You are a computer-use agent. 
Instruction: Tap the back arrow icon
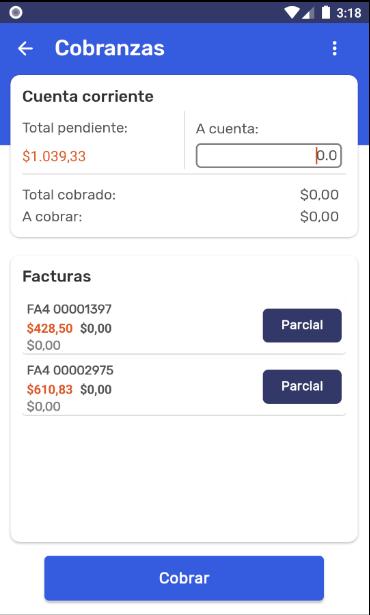click(26, 49)
